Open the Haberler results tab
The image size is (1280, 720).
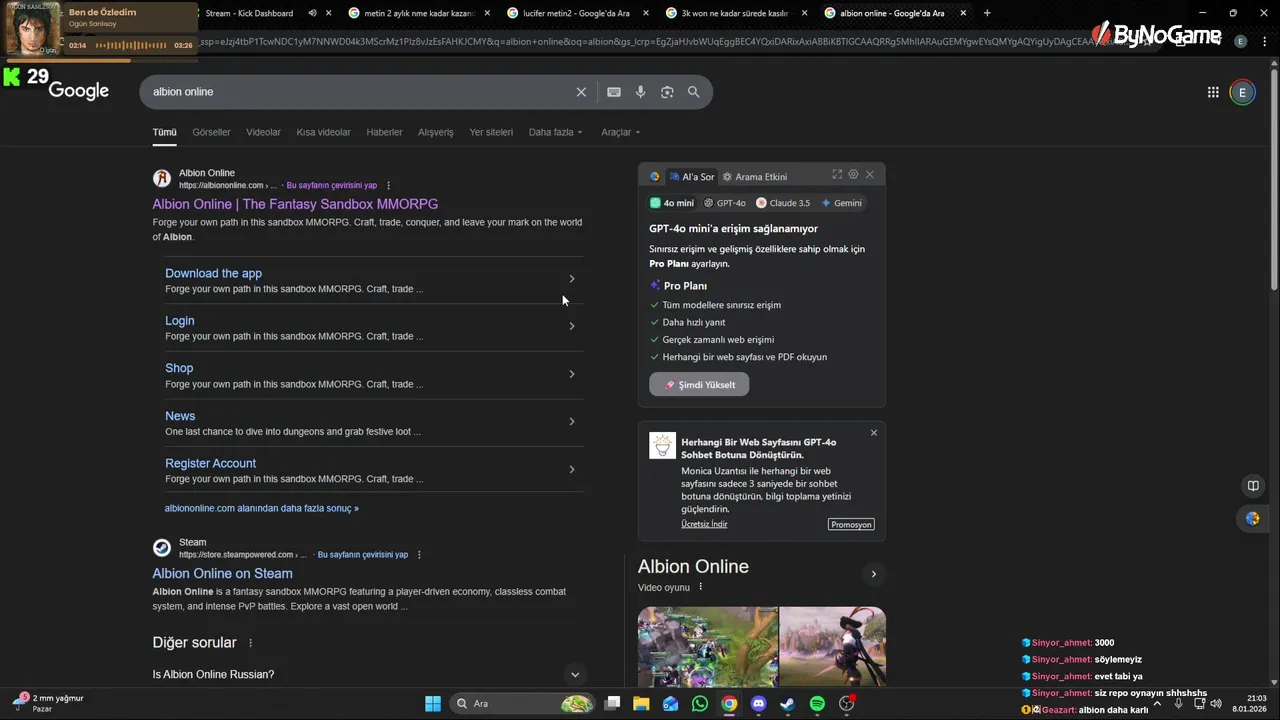[384, 132]
